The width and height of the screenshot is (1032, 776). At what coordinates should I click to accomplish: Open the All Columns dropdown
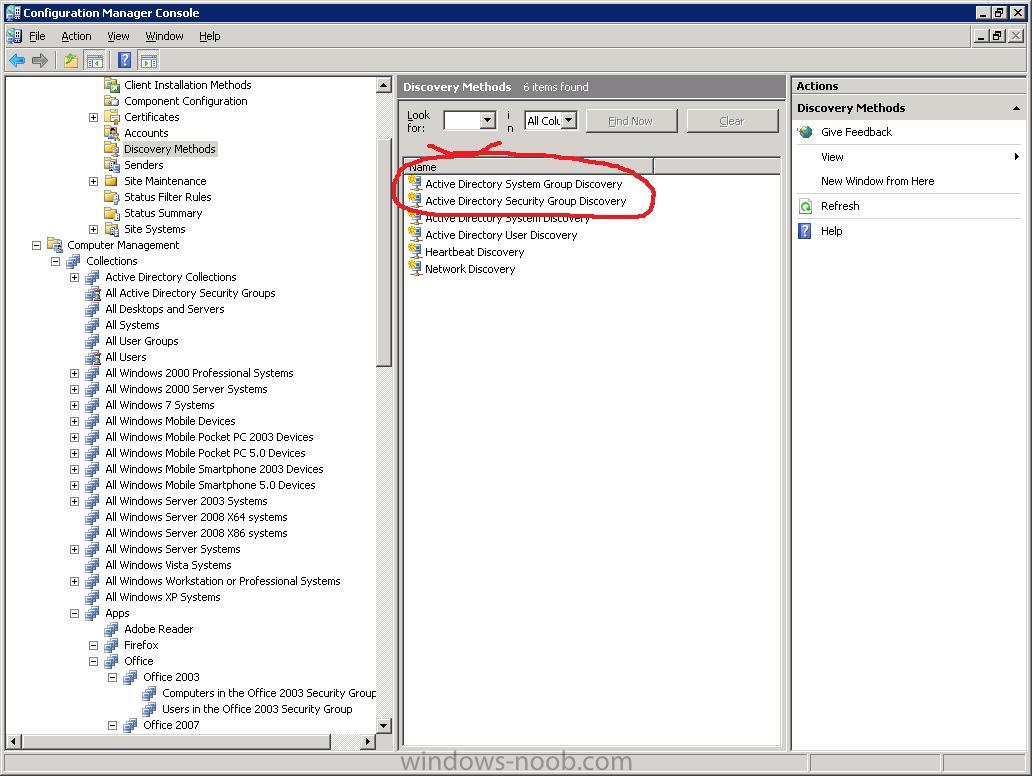coord(569,120)
